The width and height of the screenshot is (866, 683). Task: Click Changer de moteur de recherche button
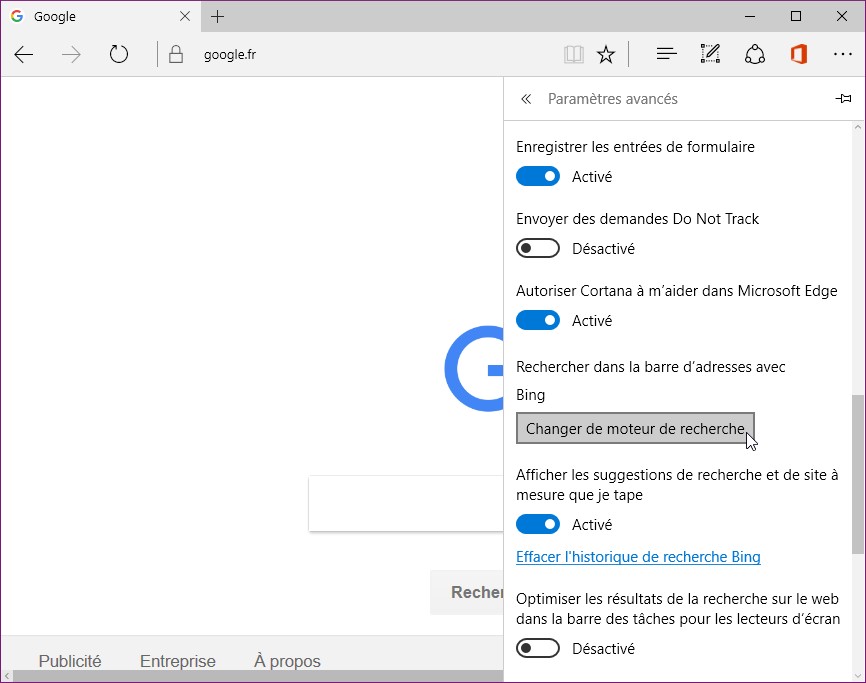pos(635,429)
